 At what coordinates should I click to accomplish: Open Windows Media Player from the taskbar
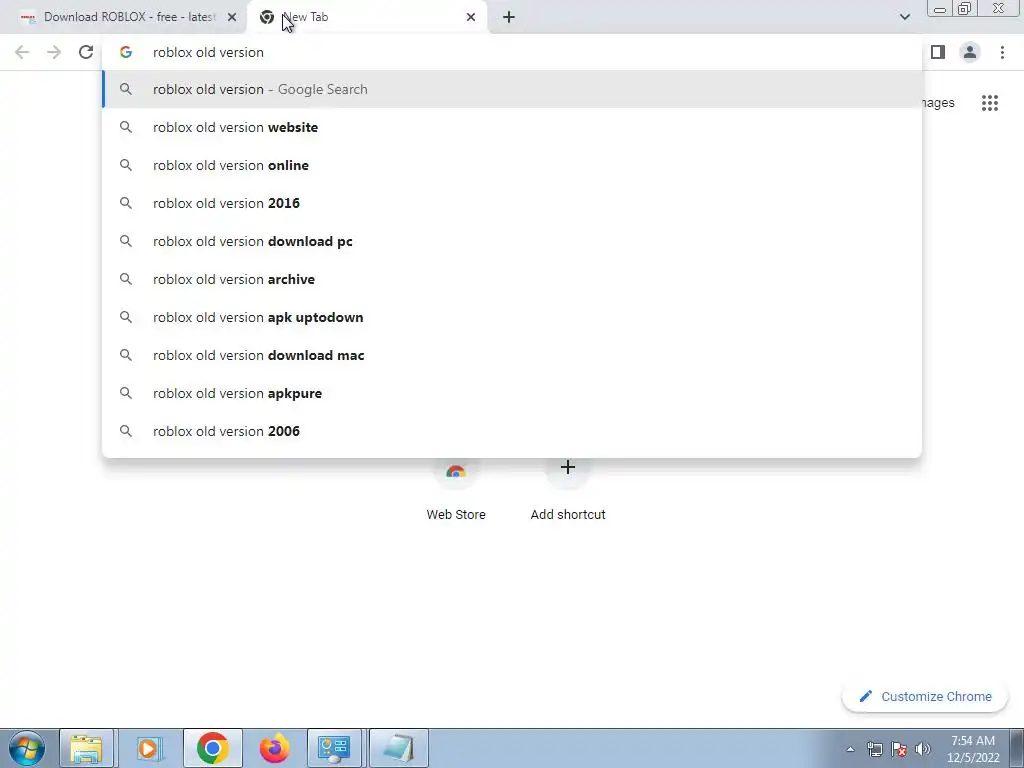150,748
